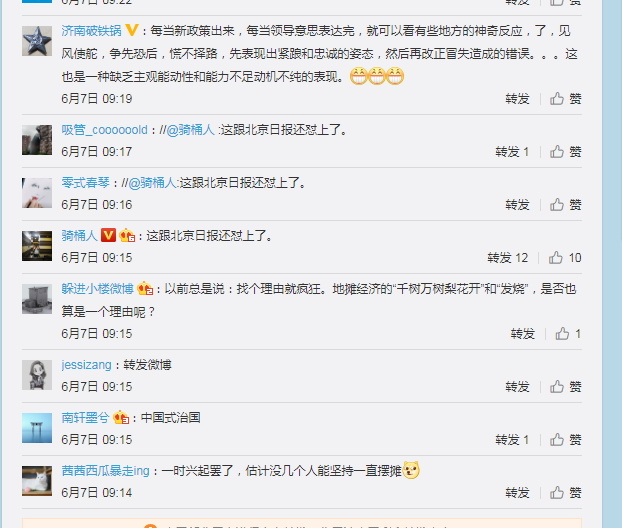Open 躲进小楼微博 username link
This screenshot has height=528, width=622.
(x=97, y=288)
